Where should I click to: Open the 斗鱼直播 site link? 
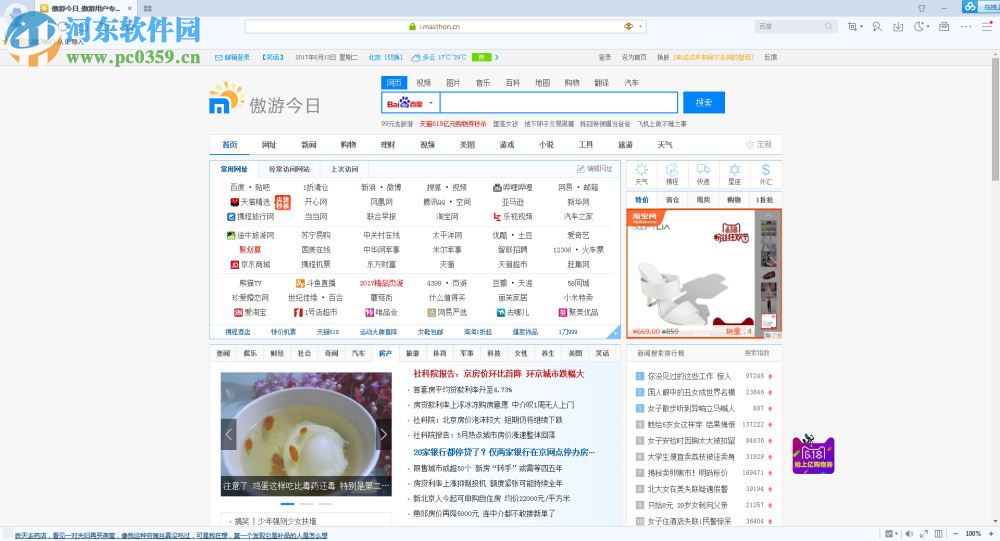(x=316, y=283)
